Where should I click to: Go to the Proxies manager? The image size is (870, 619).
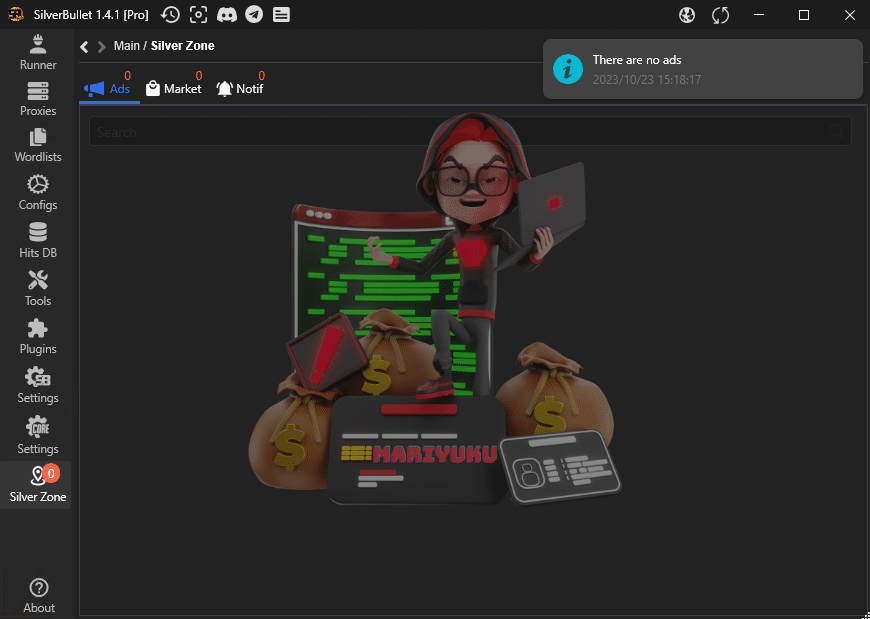[x=38, y=98]
